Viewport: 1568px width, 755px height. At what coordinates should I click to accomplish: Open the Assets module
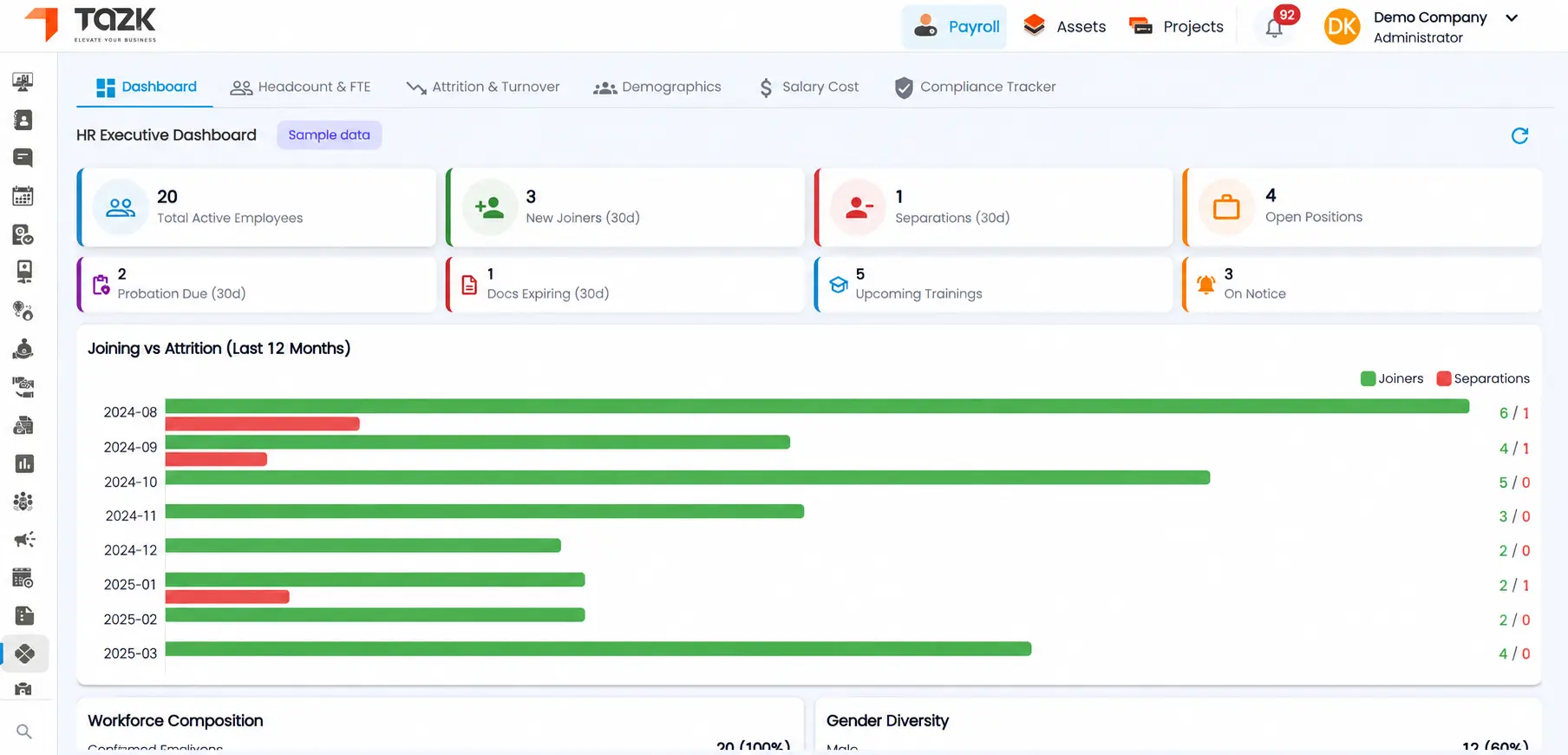coord(1064,27)
